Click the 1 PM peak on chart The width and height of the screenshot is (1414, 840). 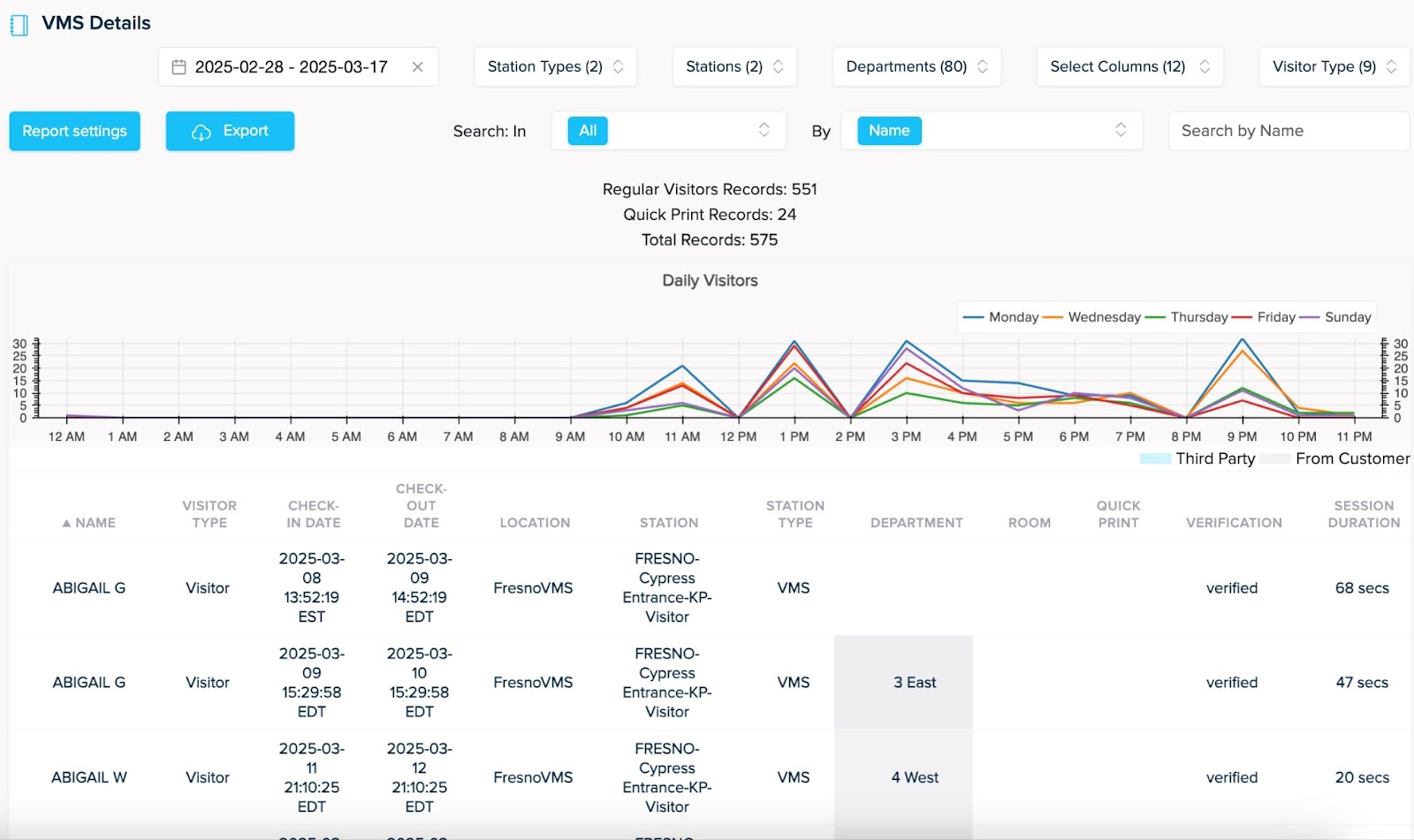pos(794,342)
